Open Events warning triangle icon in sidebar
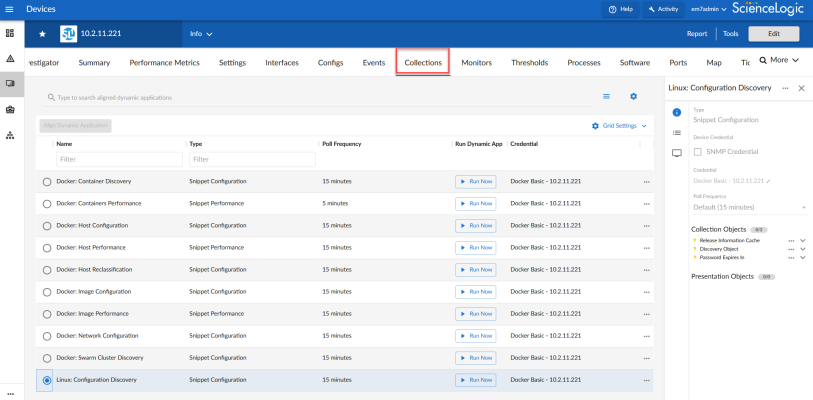Image resolution: width=813 pixels, height=400 pixels. pyautogui.click(x=10, y=59)
